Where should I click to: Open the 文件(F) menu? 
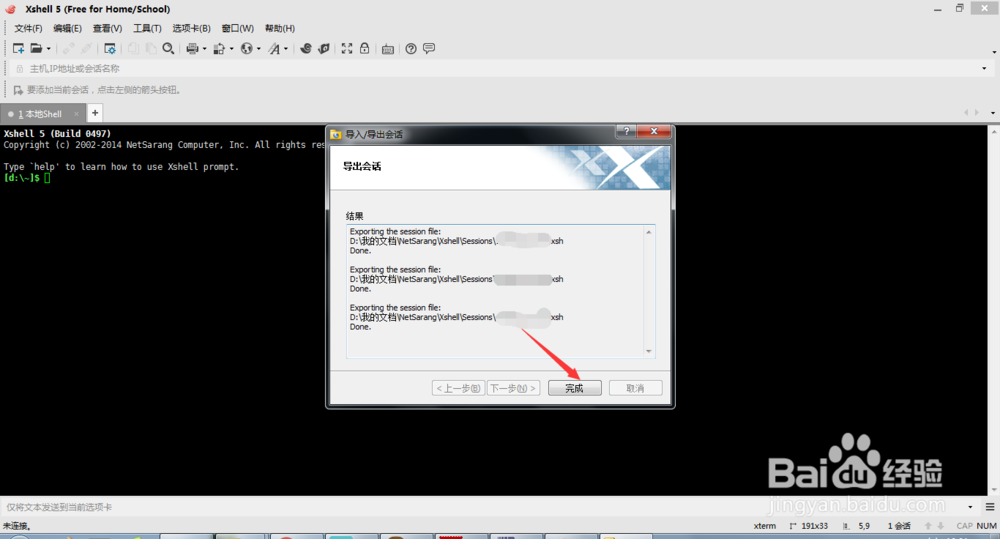coord(28,28)
